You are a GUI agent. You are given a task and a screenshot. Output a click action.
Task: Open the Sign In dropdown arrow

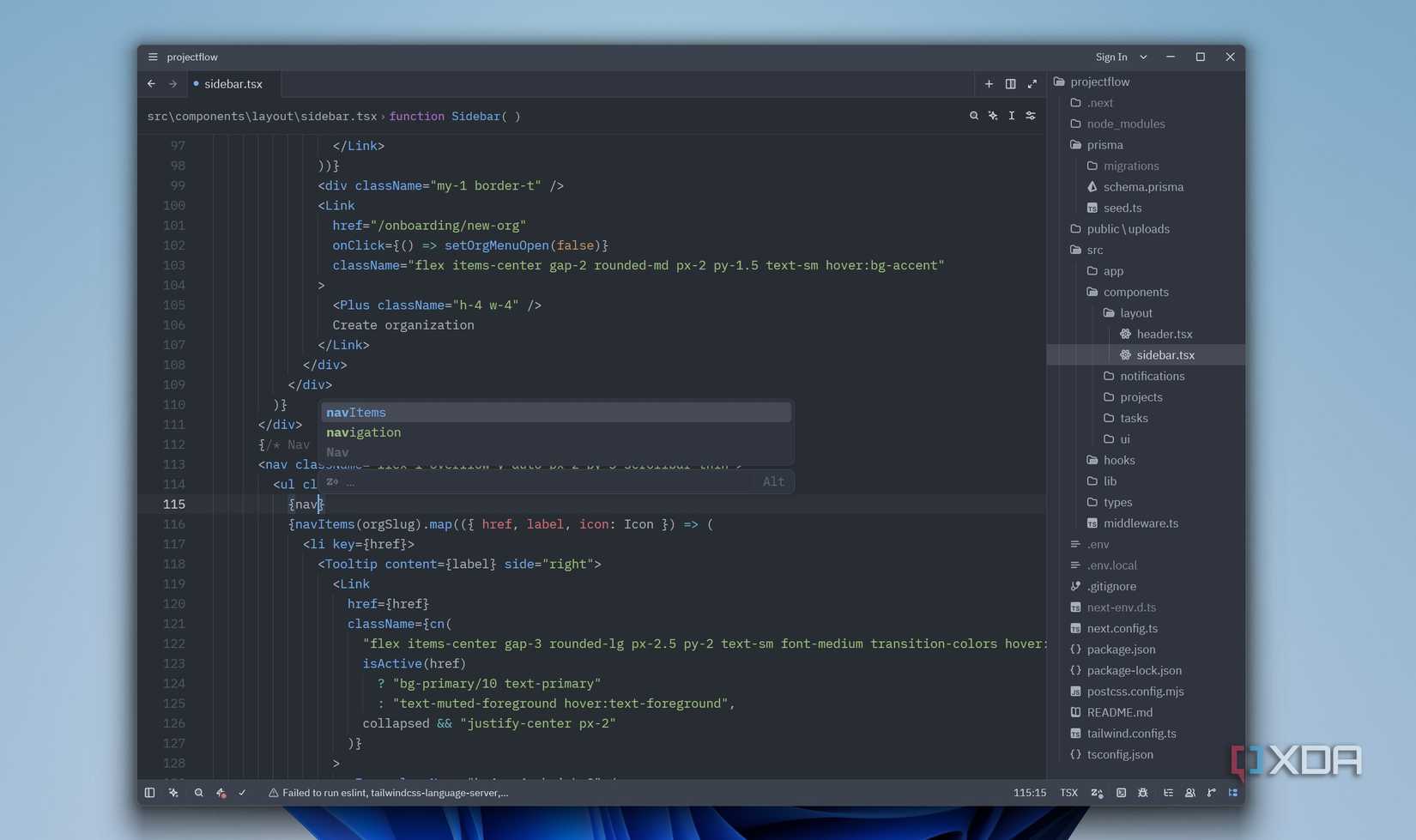(1143, 57)
